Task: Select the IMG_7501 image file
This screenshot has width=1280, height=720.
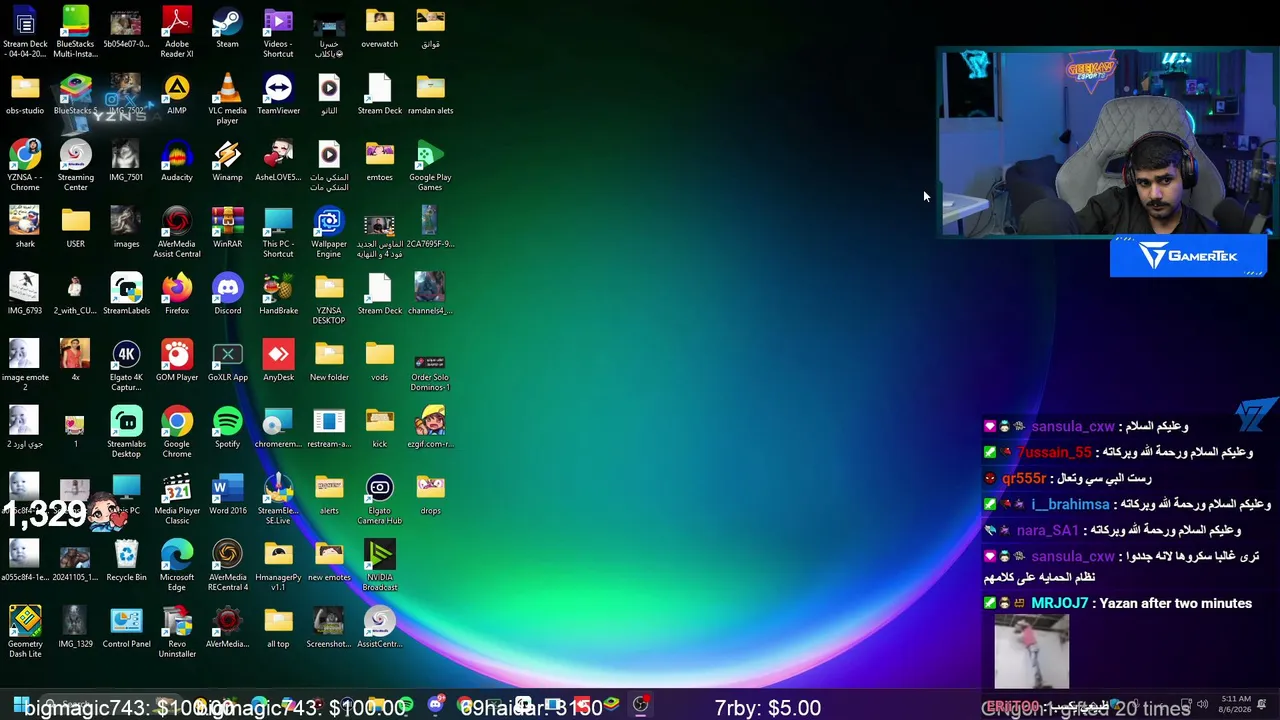Action: (x=126, y=161)
